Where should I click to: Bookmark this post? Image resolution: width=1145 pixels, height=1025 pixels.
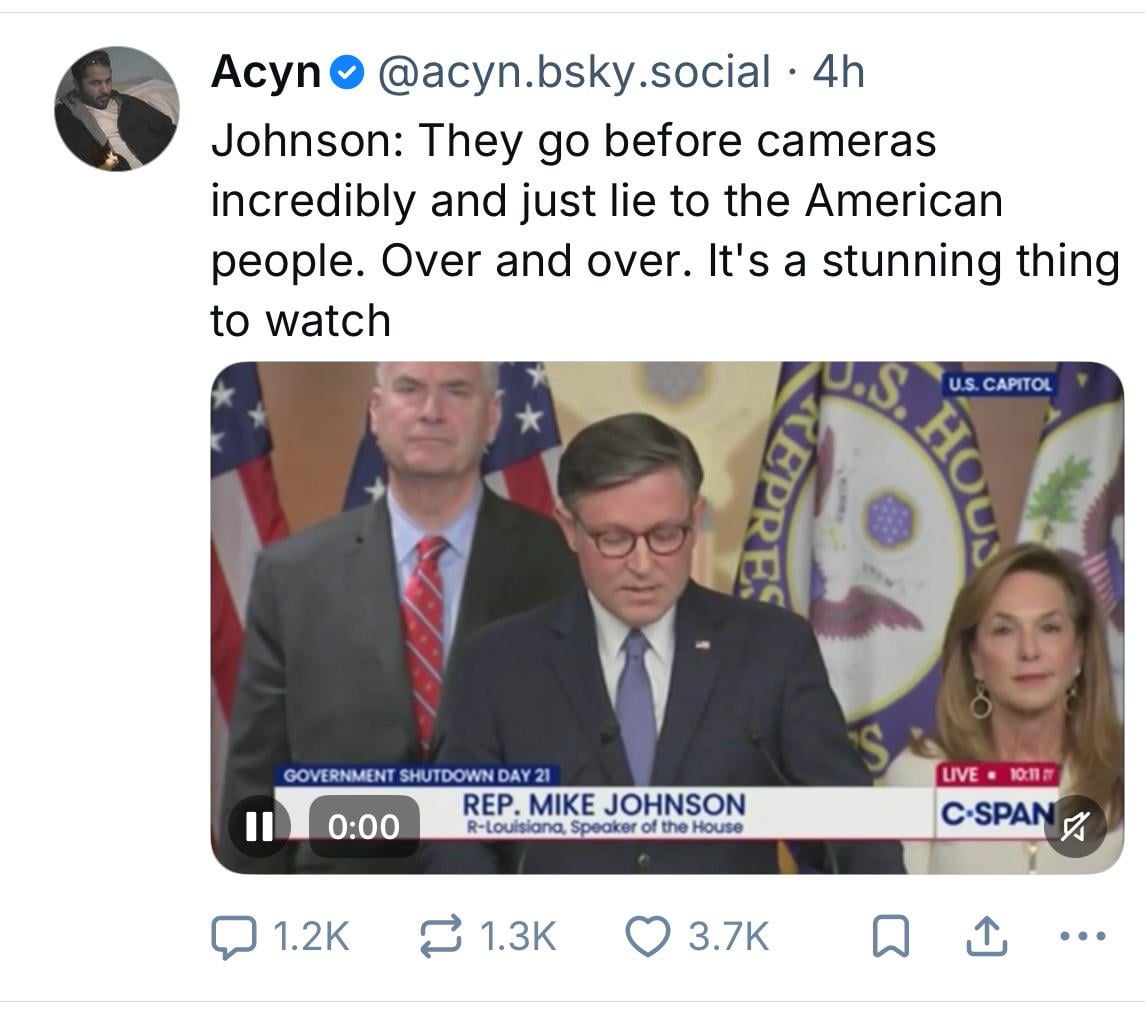892,938
